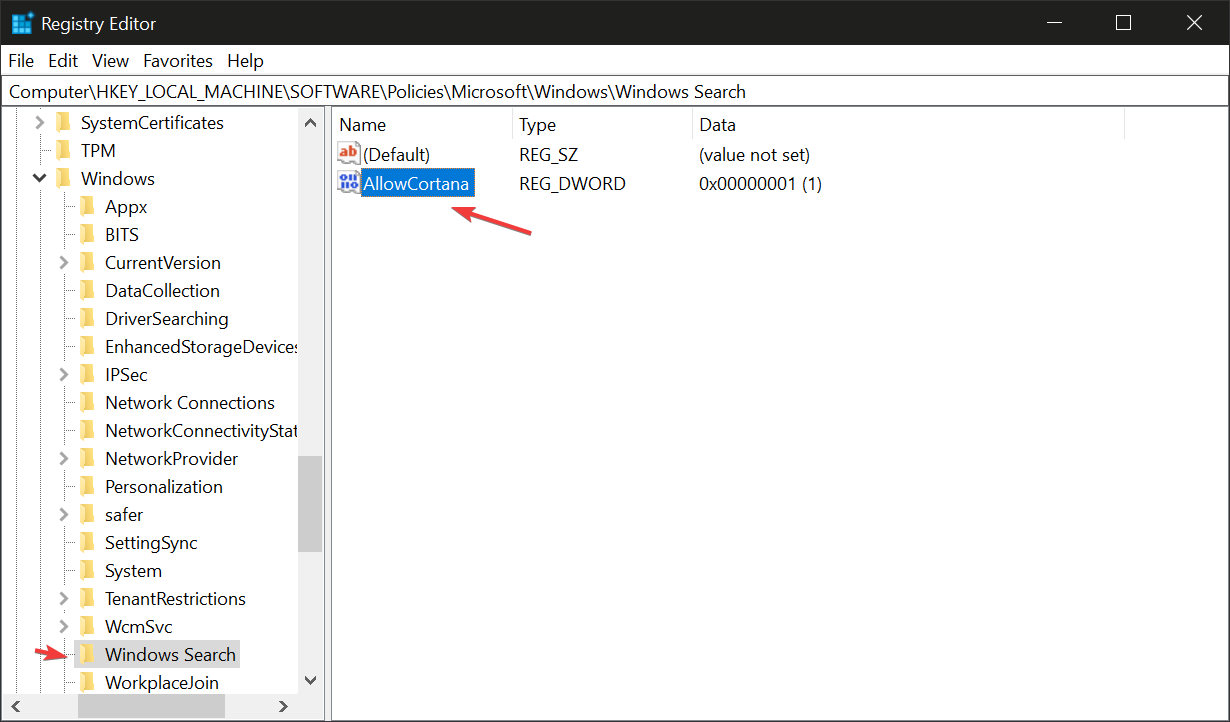Viewport: 1230px width, 722px height.
Task: Click horizontal scrollbar left arrow in tree
Action: click(16, 706)
